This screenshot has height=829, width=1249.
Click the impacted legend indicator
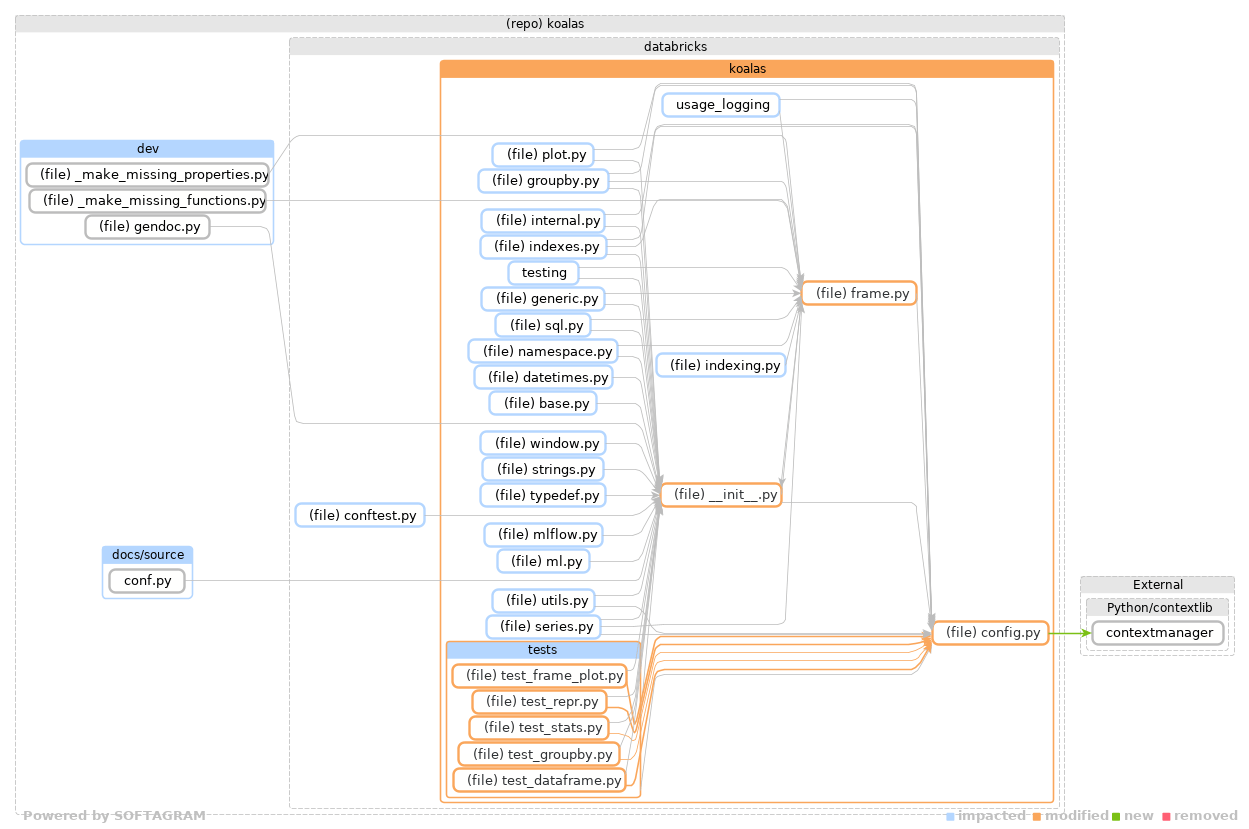[x=949, y=816]
